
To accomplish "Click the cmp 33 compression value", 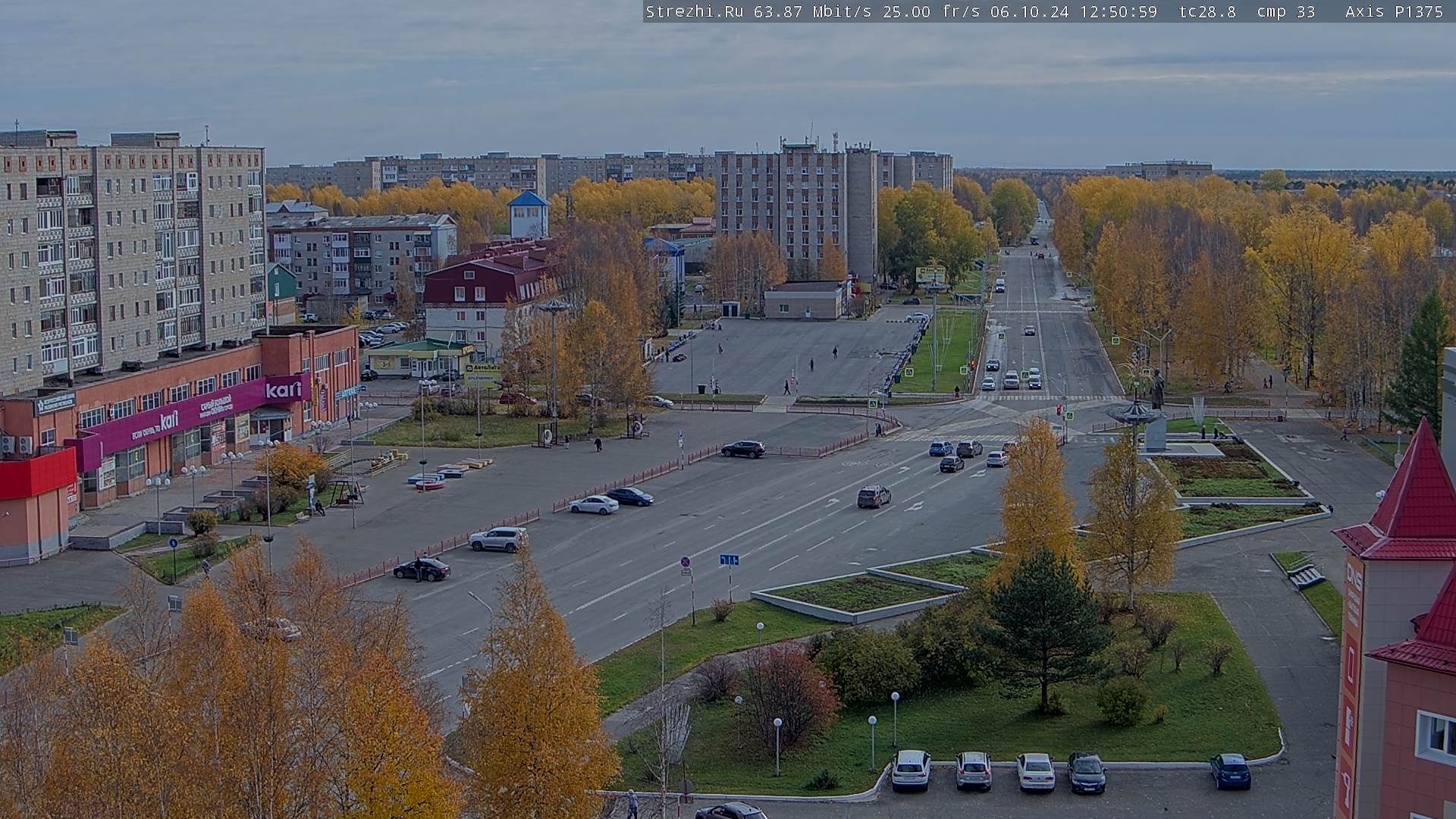I will (x=1286, y=11).
